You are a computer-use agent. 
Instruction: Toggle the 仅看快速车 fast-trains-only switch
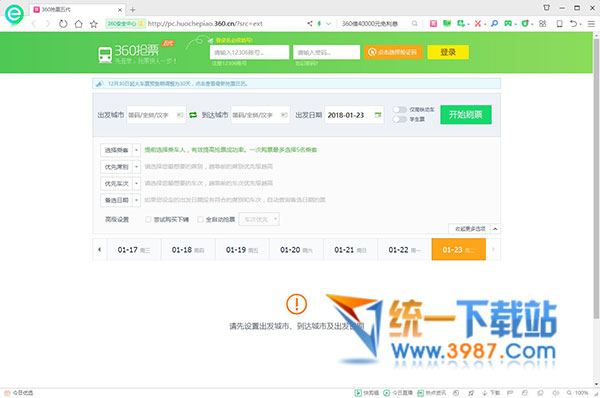[399, 110]
